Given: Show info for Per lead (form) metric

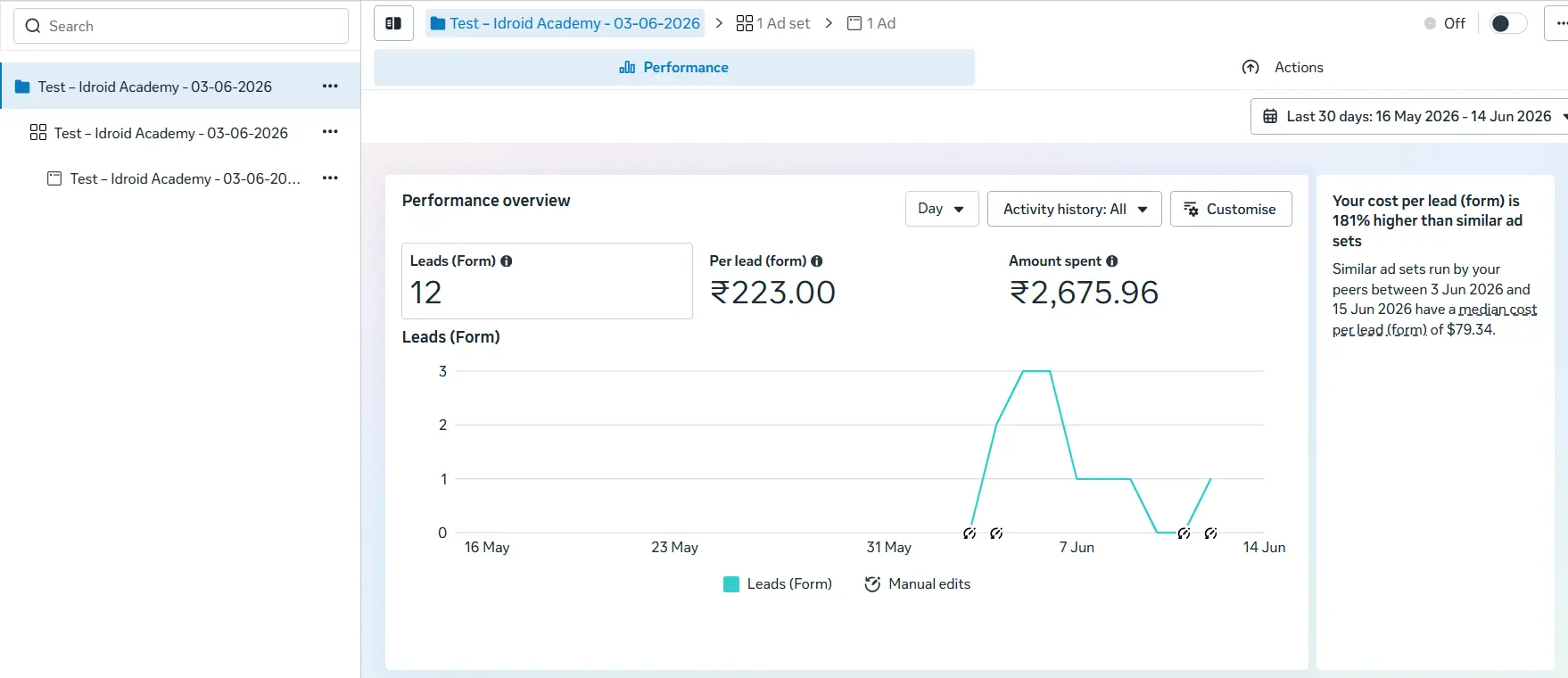Looking at the screenshot, I should point(817,261).
